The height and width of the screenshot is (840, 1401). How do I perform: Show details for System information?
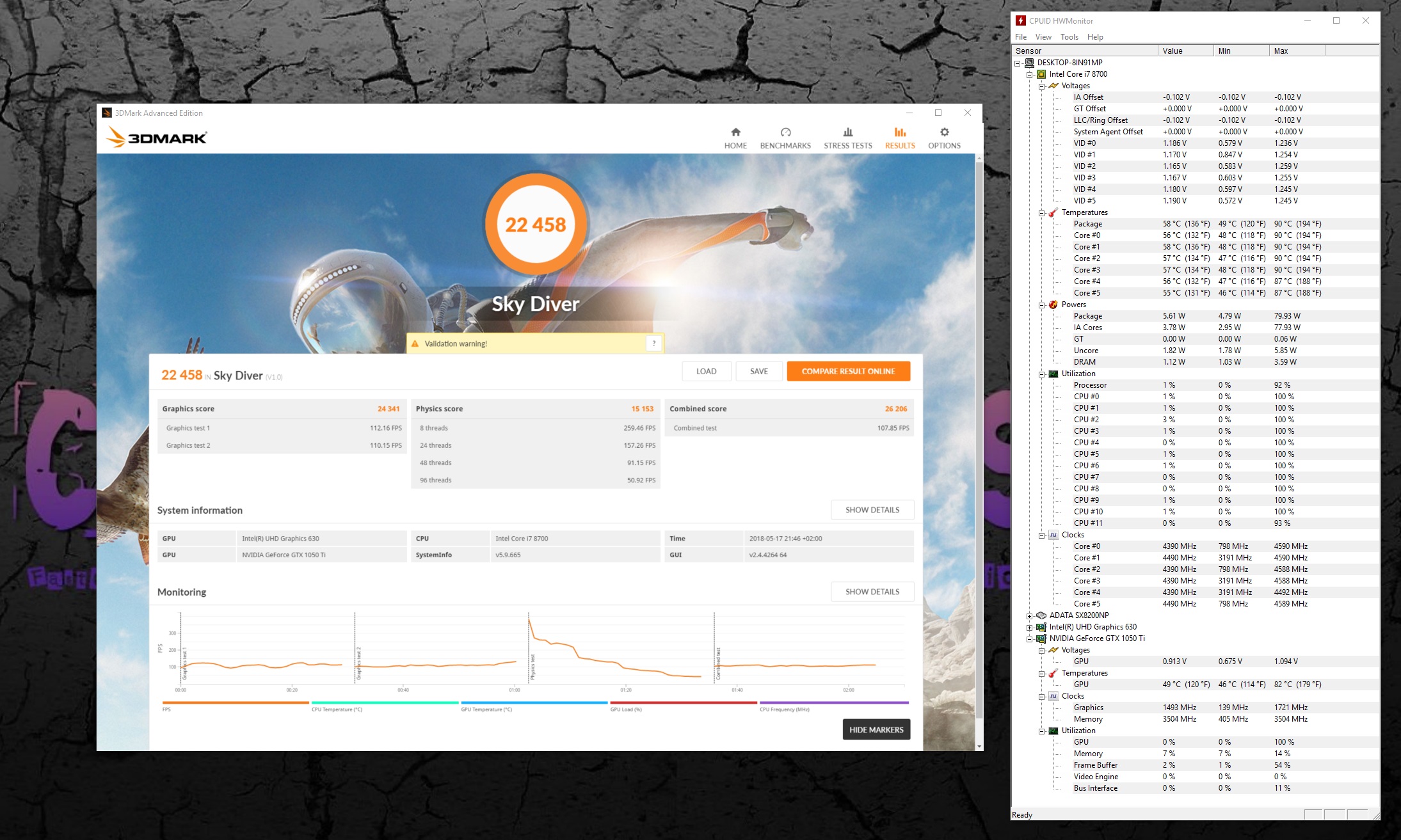872,510
